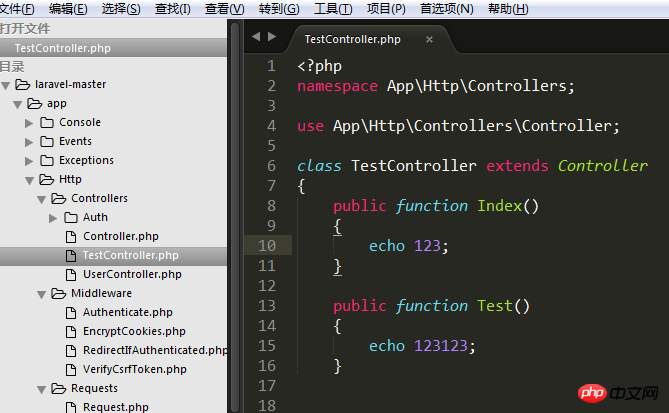The height and width of the screenshot is (413, 669).
Task: Click line number 13 in gutter
Action: [x=267, y=306]
